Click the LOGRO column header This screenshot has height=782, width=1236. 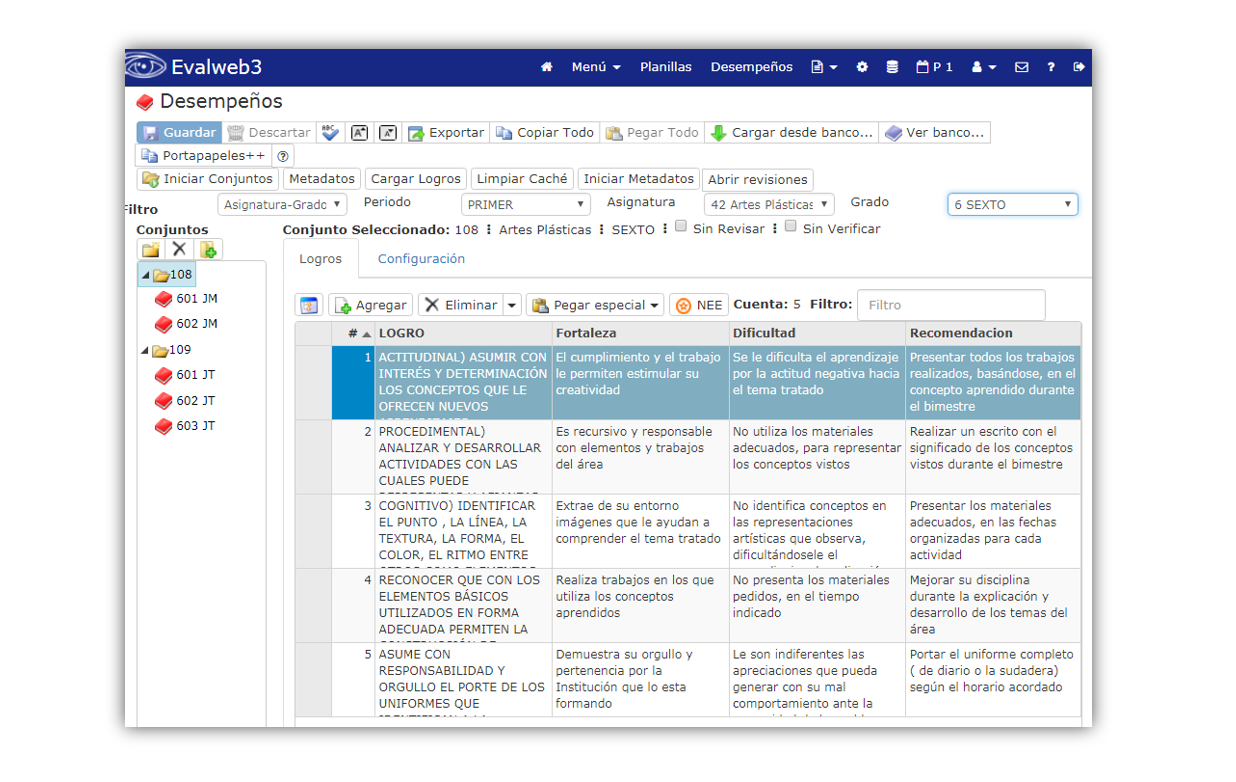click(x=463, y=333)
